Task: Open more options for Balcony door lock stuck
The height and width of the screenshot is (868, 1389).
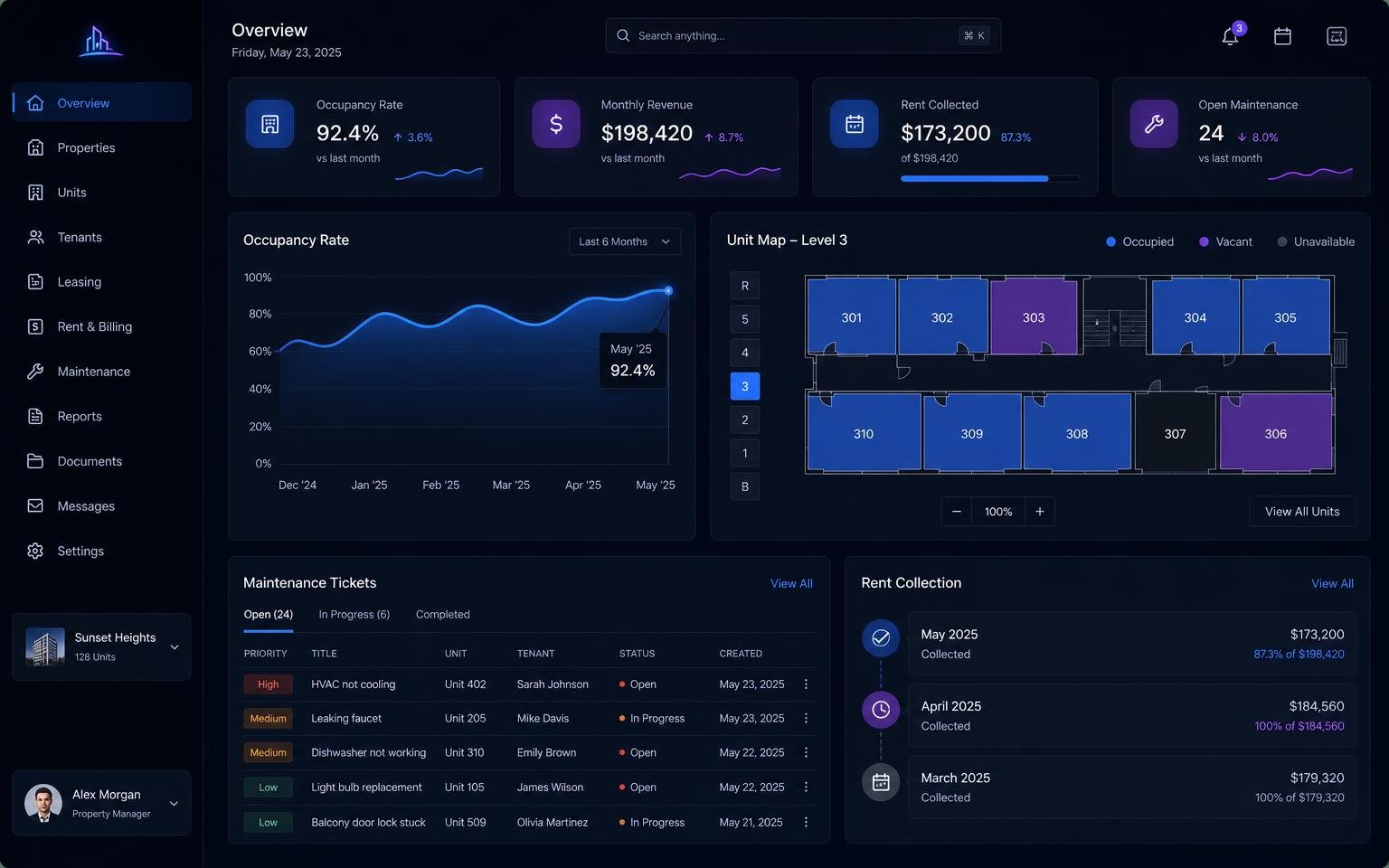Action: pyautogui.click(x=806, y=822)
